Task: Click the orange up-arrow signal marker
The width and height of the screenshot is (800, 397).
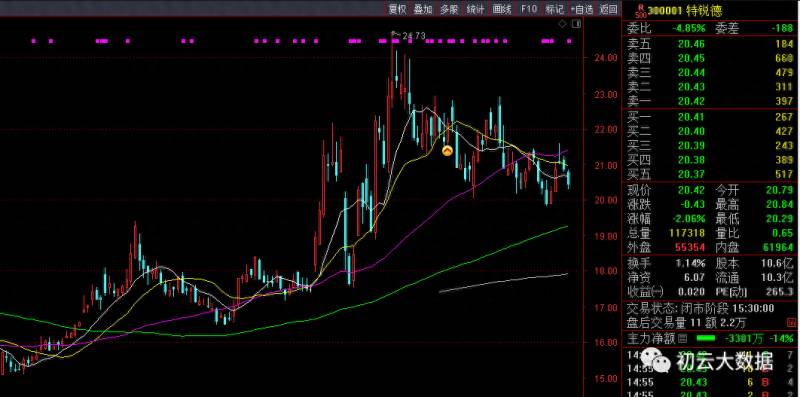Action: 447,151
